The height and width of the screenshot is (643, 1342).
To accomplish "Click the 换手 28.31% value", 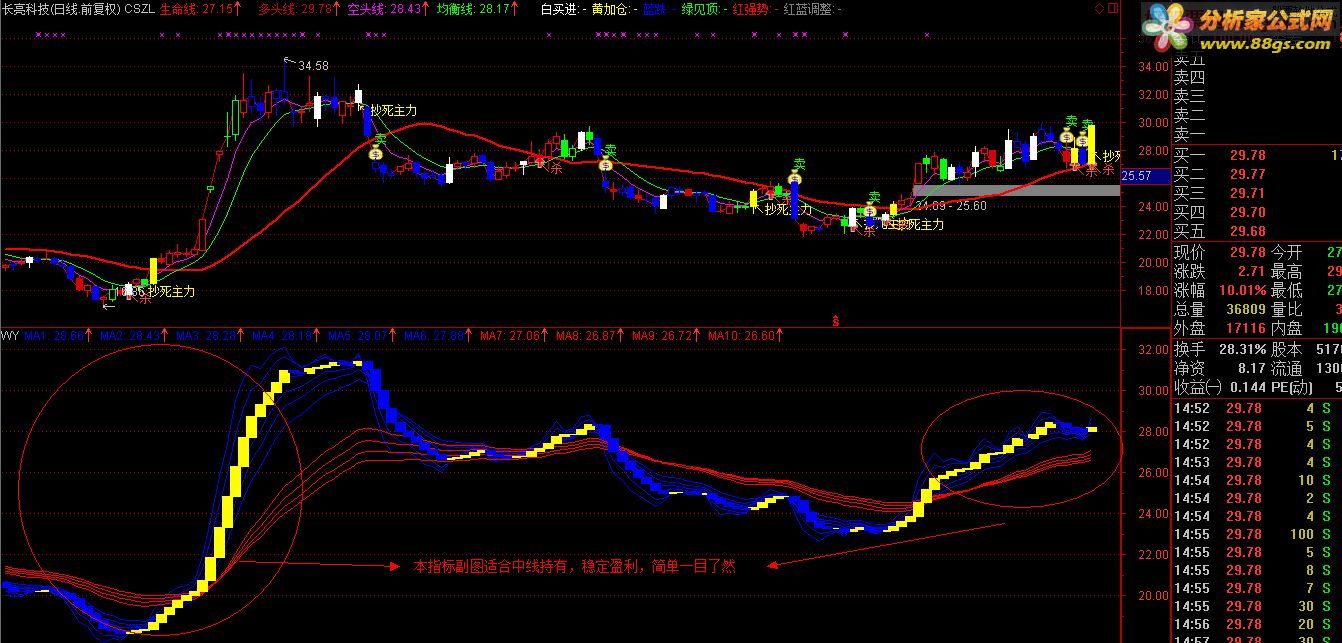I will 1242,349.
